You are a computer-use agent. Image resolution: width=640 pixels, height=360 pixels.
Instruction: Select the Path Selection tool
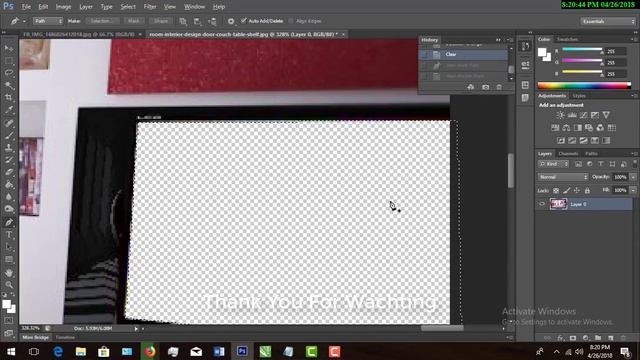(x=9, y=247)
